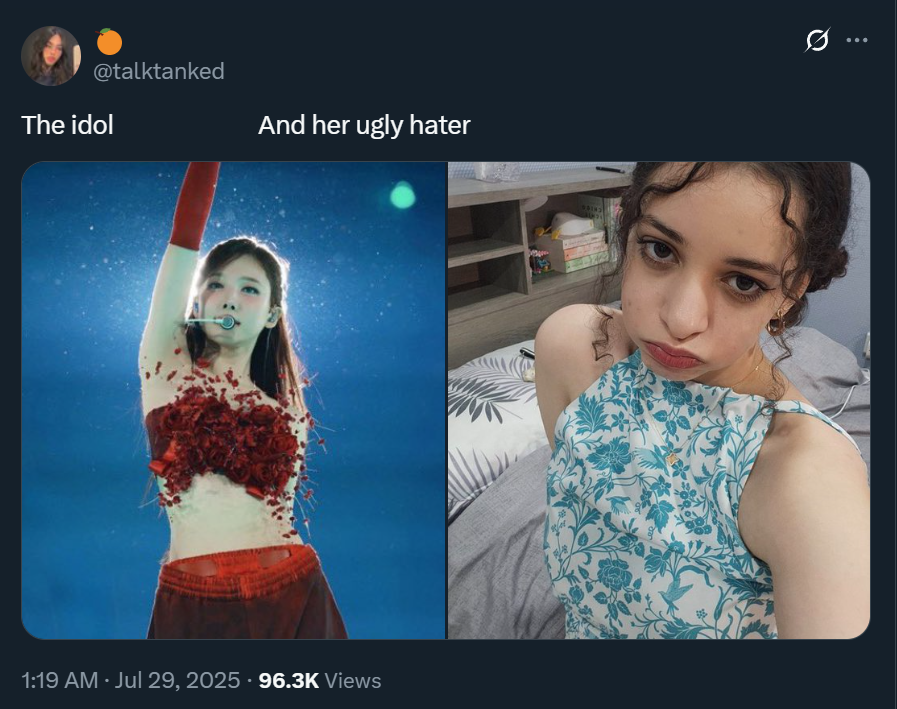The image size is (897, 709).
Task: Open the right bedroom selfie photo
Action: pyautogui.click(x=659, y=400)
